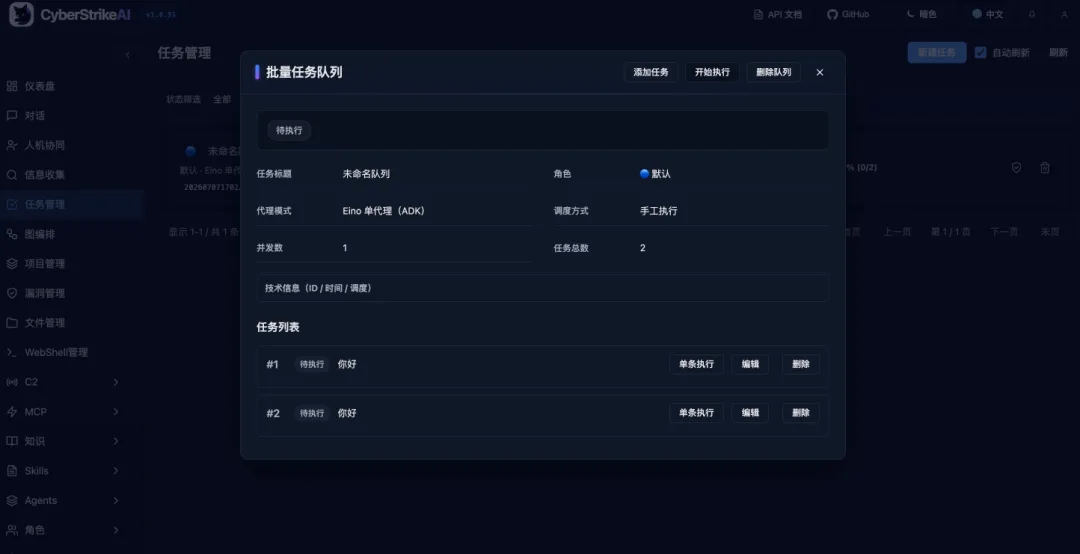This screenshot has width=1080, height=554.
Task: Open the 项目管理 layers icon
Action: tap(12, 263)
